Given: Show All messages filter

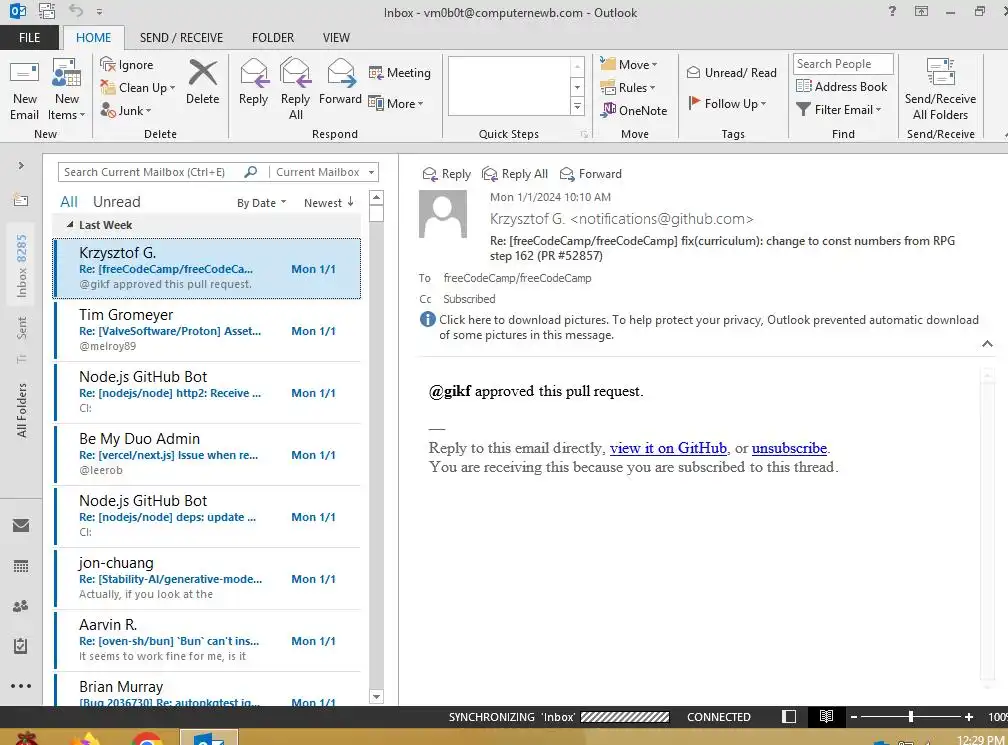Looking at the screenshot, I should pyautogui.click(x=69, y=202).
